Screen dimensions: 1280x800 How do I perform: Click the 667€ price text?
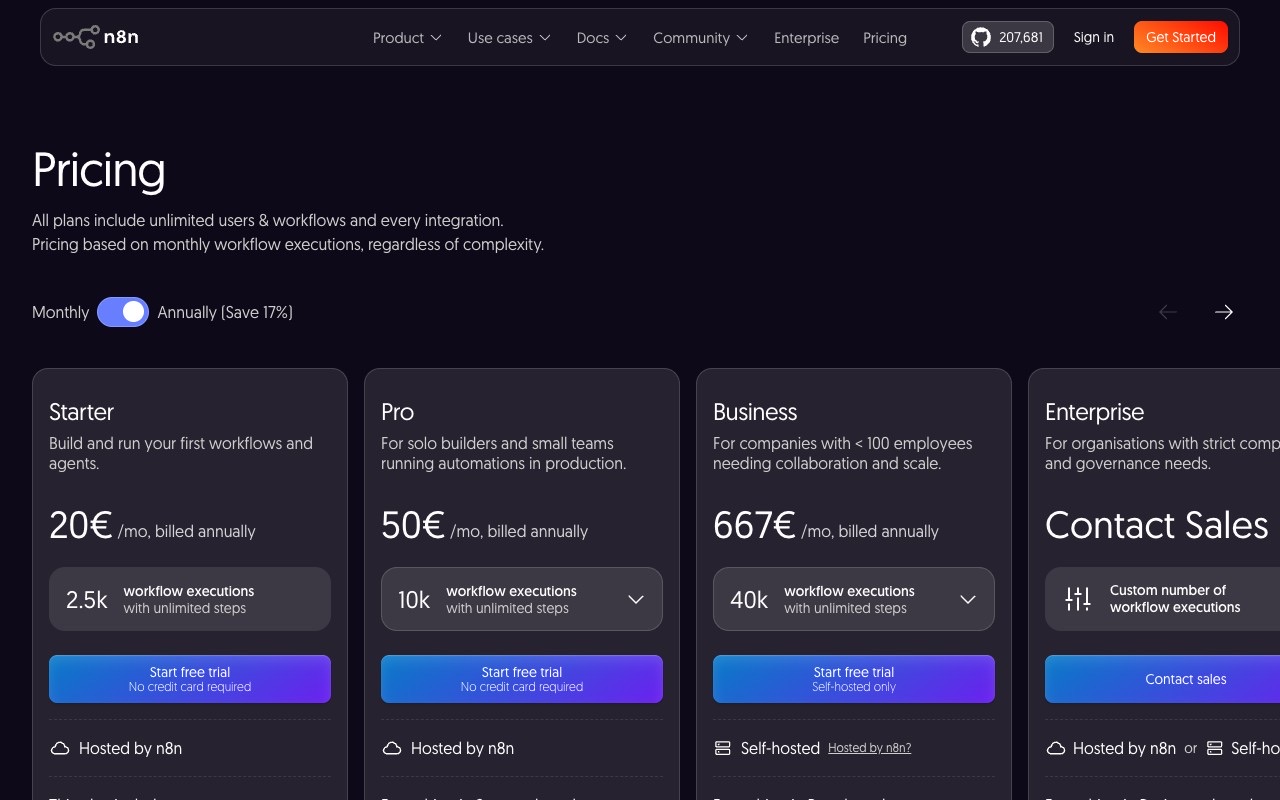point(754,525)
